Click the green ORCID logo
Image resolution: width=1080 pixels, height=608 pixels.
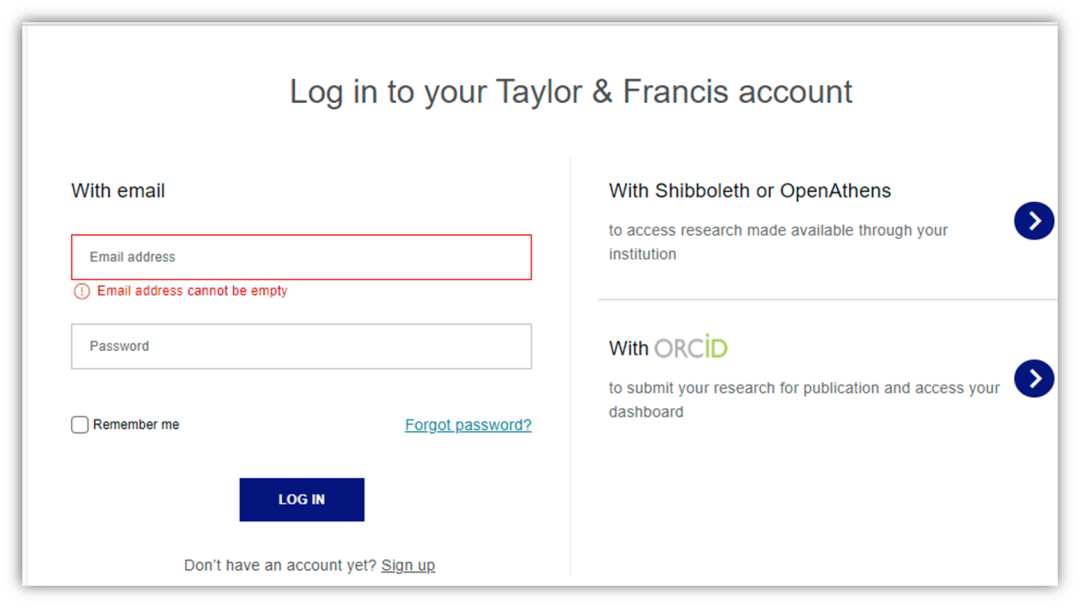point(691,348)
